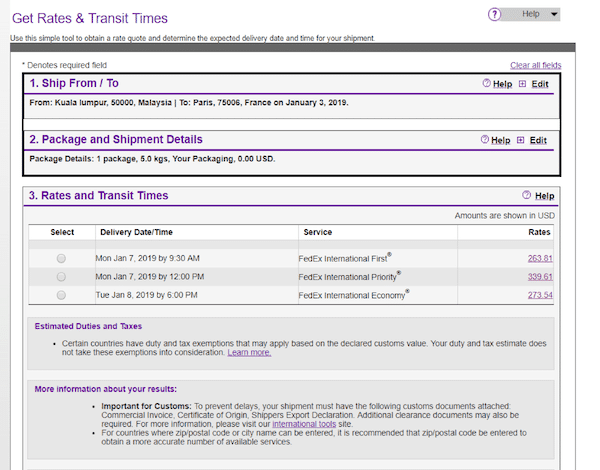The width and height of the screenshot is (600, 470).
Task: Click FedEx International Priority service text
Action: (x=349, y=276)
